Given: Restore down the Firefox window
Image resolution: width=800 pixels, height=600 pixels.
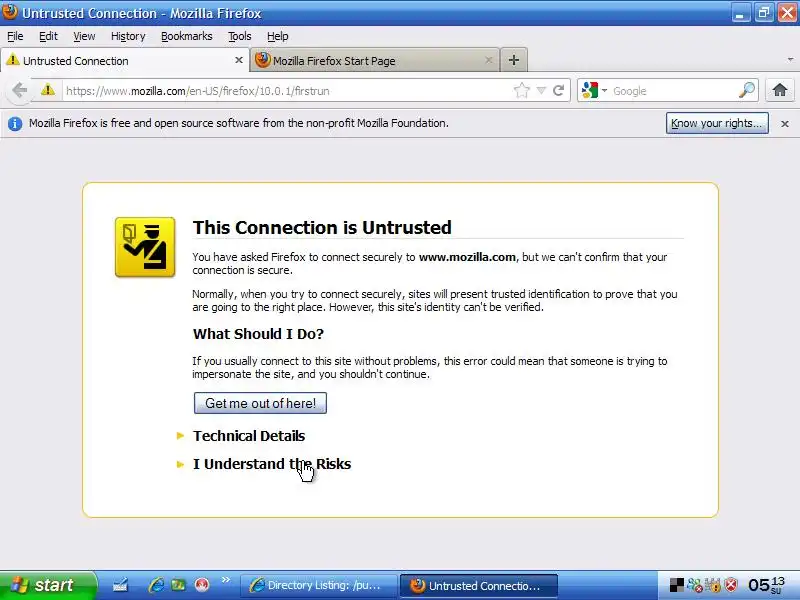Looking at the screenshot, I should click(764, 13).
